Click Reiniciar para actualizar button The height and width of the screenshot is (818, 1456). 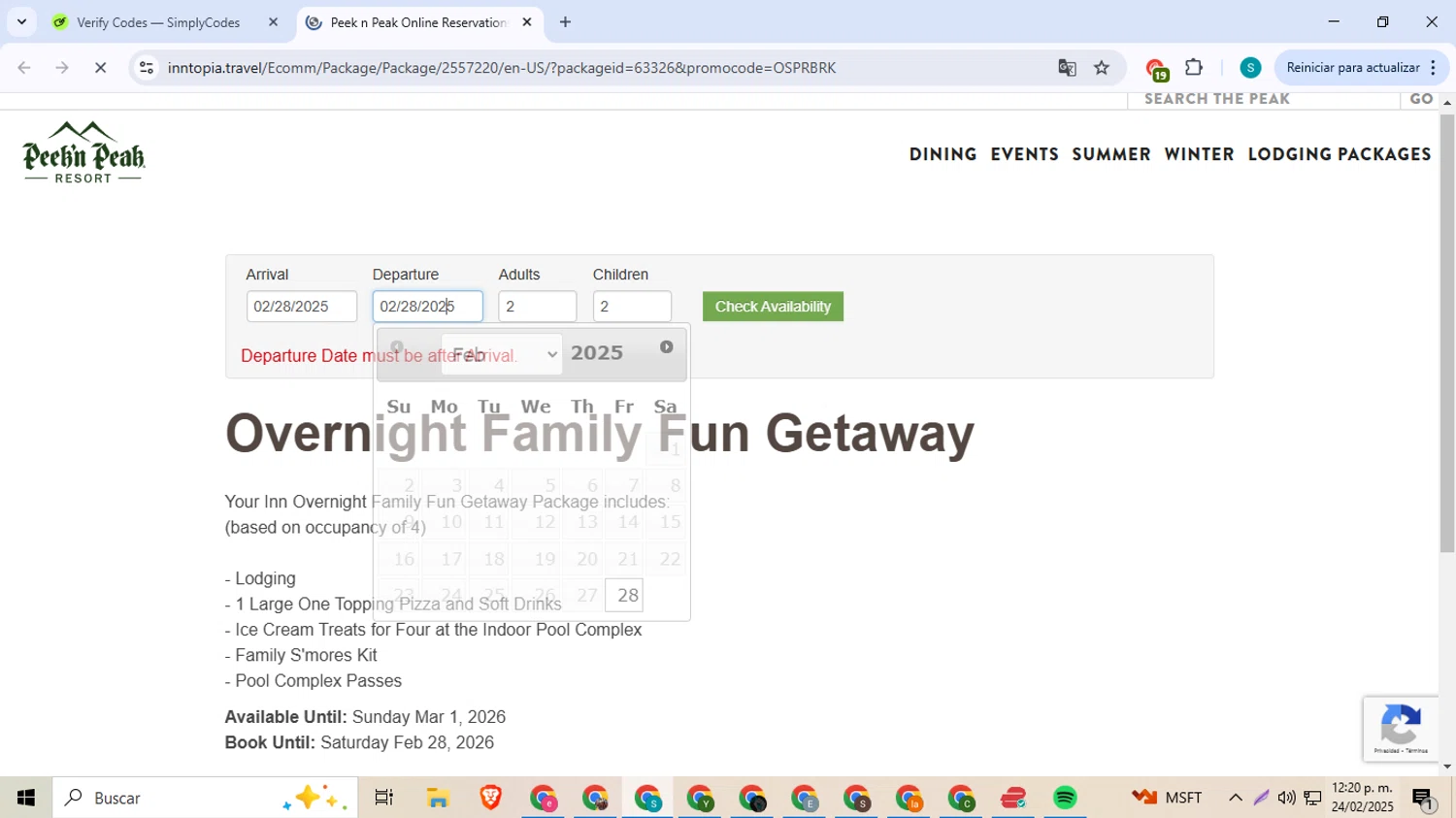pyautogui.click(x=1353, y=68)
